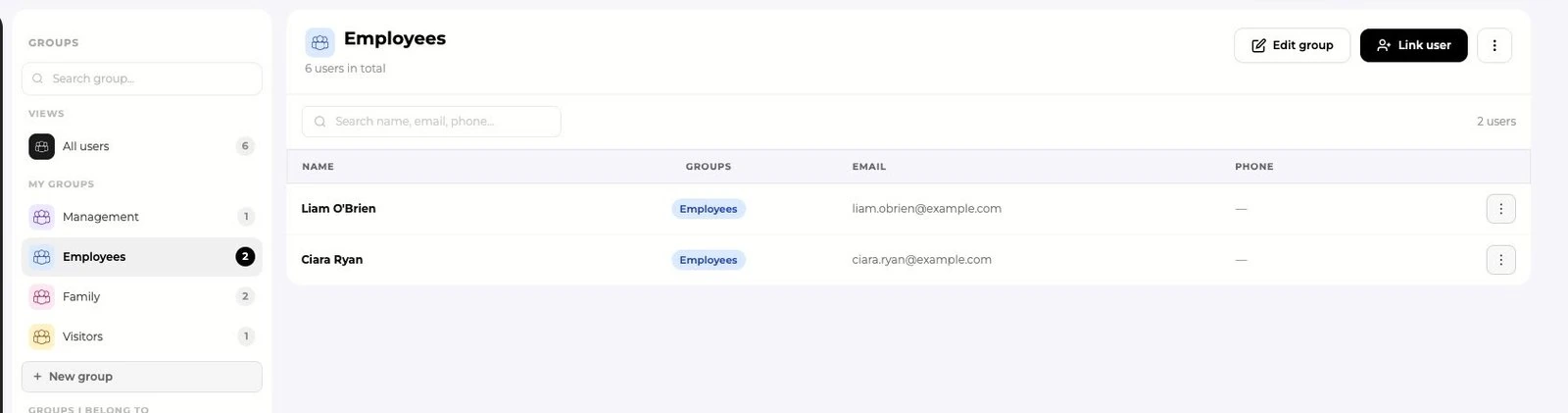This screenshot has height=413, width=1568.
Task: Click the All users count badge 6
Action: [245, 146]
